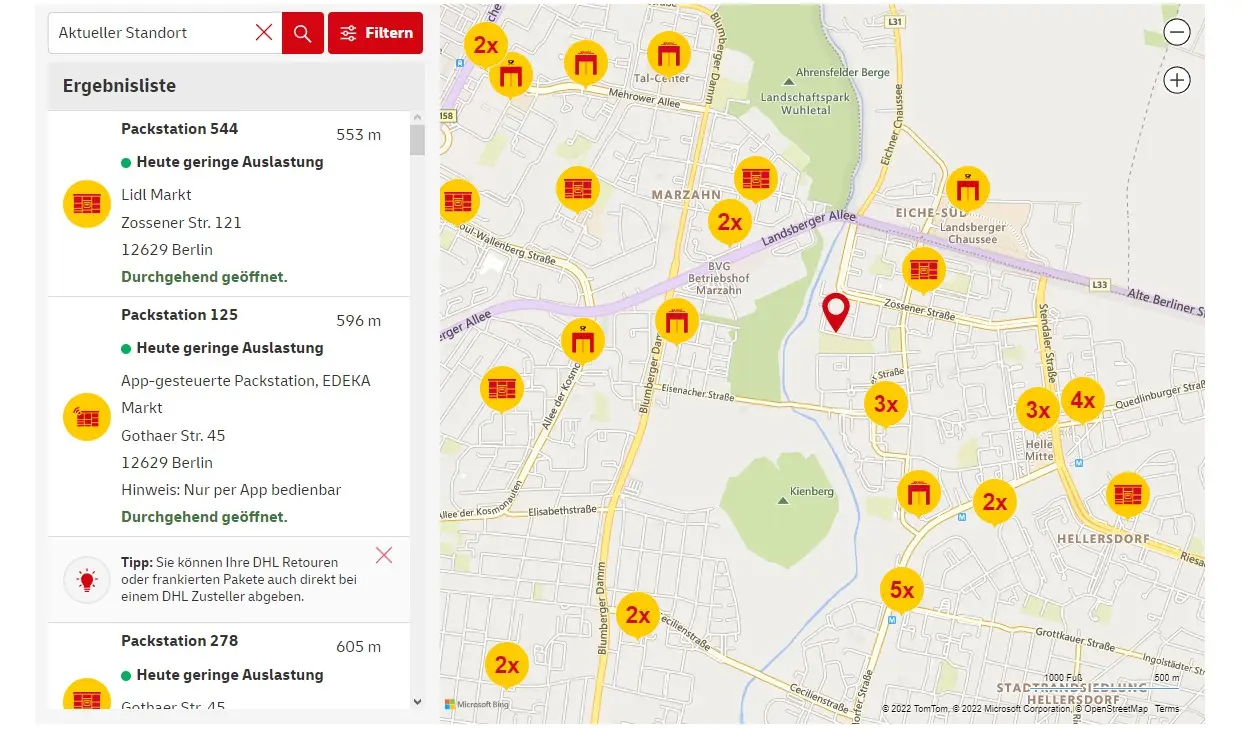The image size is (1242, 729).
Task: Click the red current location pin
Action: click(x=835, y=311)
